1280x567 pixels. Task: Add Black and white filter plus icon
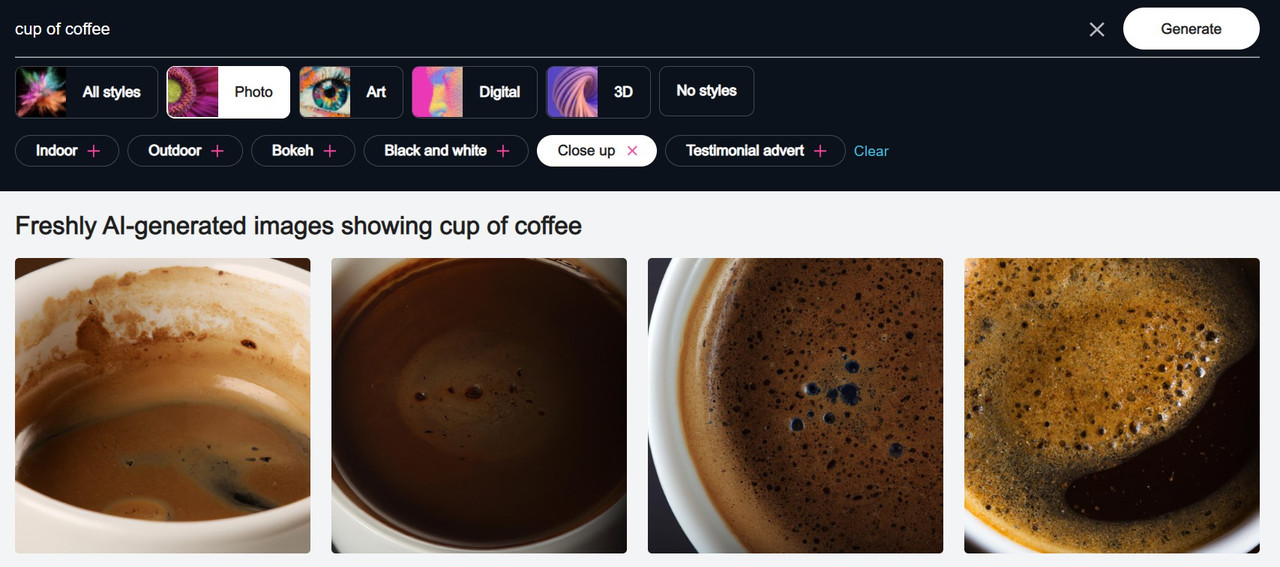pos(503,151)
